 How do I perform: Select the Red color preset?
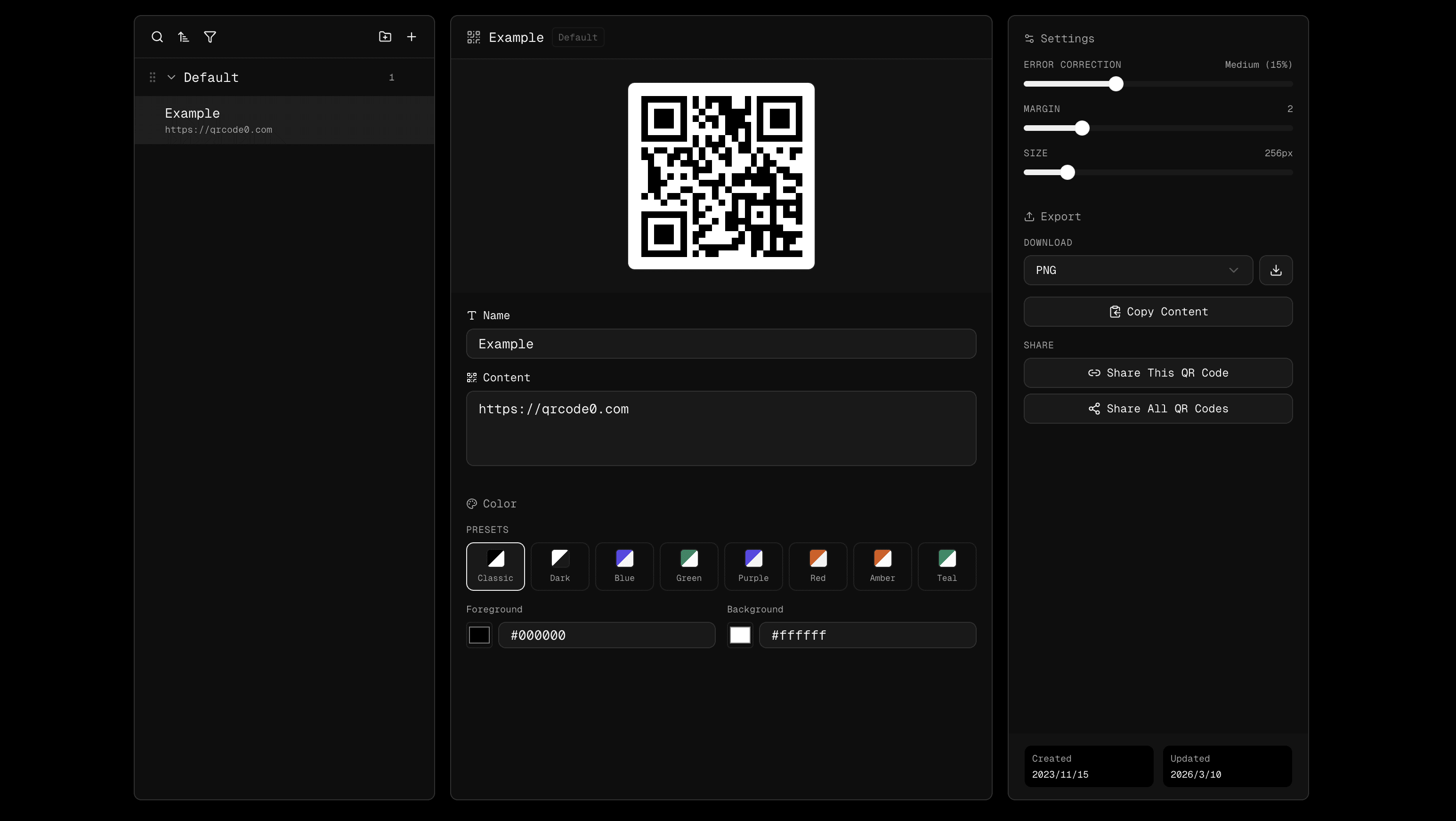coord(818,567)
